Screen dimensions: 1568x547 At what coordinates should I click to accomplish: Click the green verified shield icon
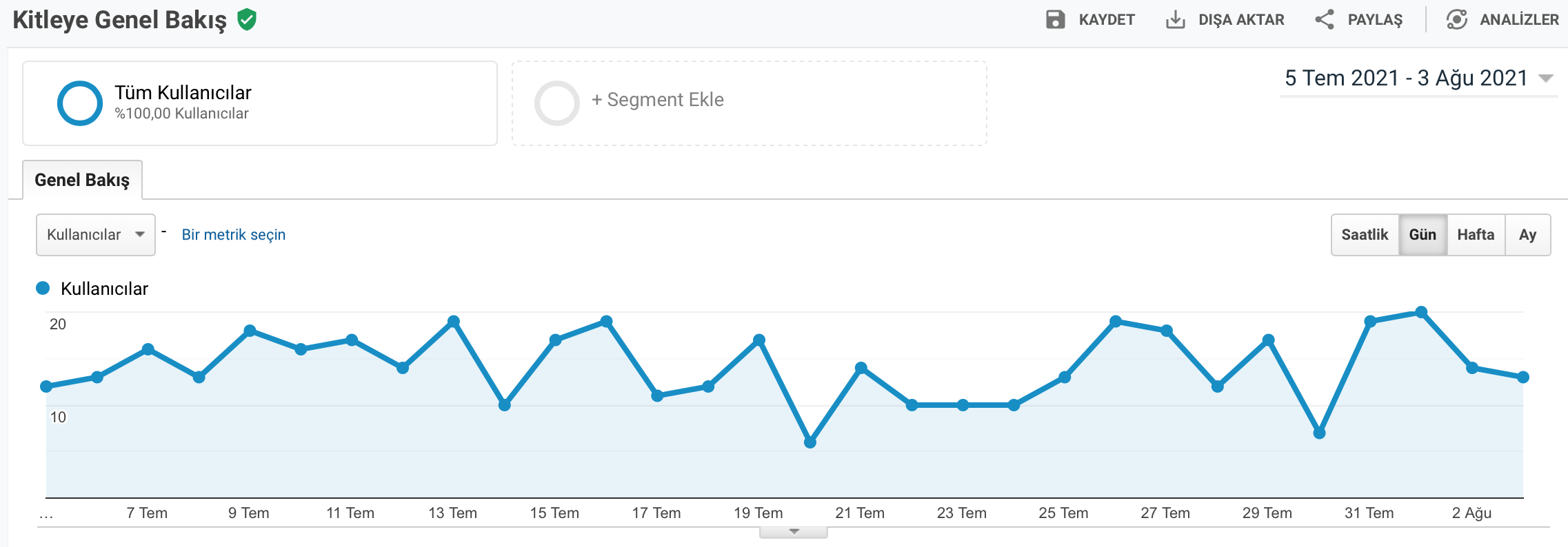247,20
